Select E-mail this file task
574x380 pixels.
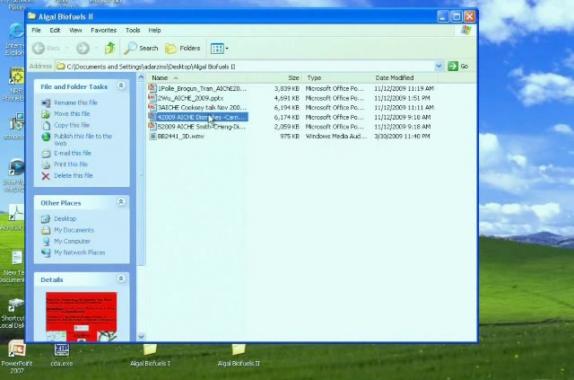(x=72, y=153)
